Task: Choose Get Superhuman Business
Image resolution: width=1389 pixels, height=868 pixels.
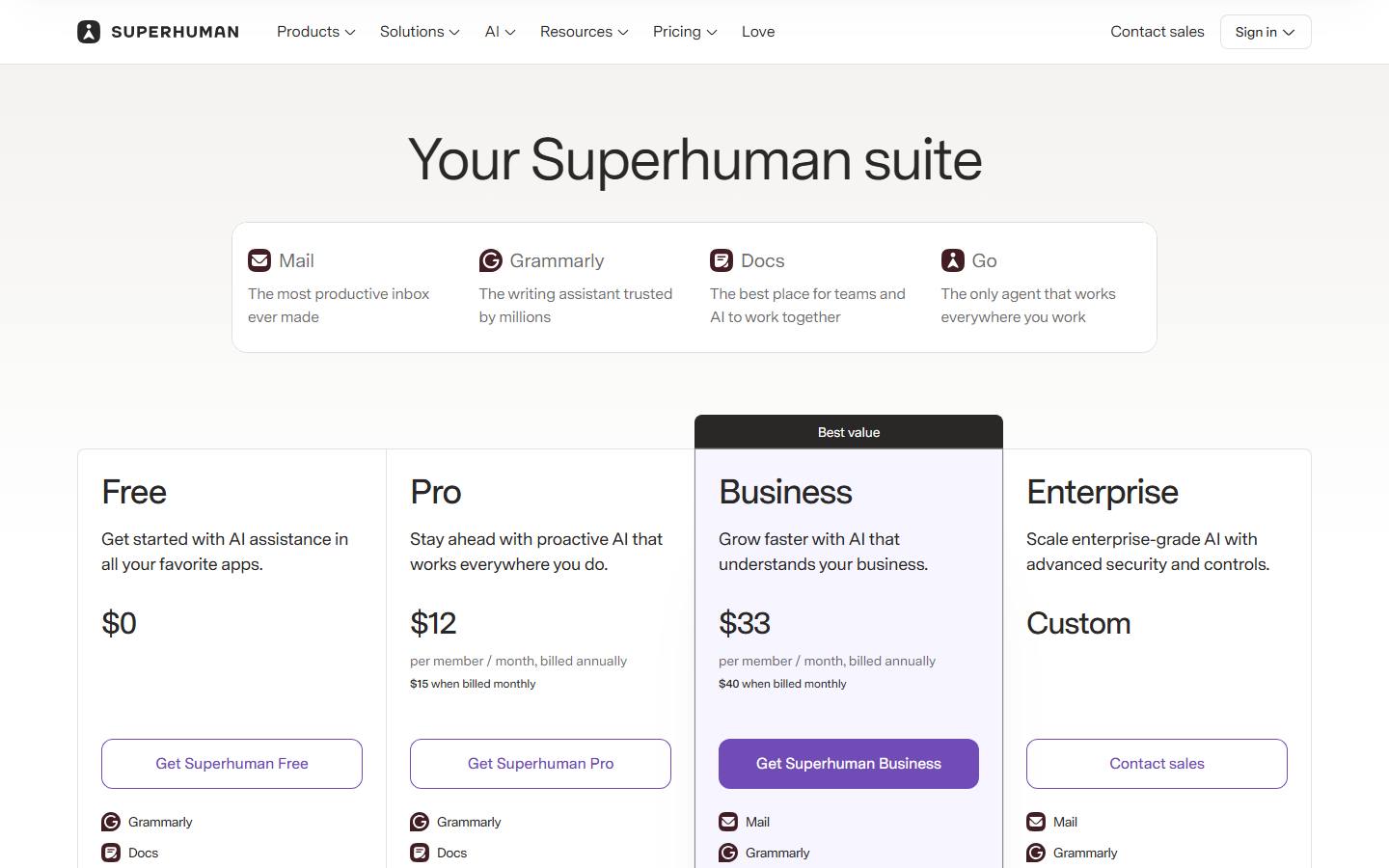Action: click(x=849, y=764)
